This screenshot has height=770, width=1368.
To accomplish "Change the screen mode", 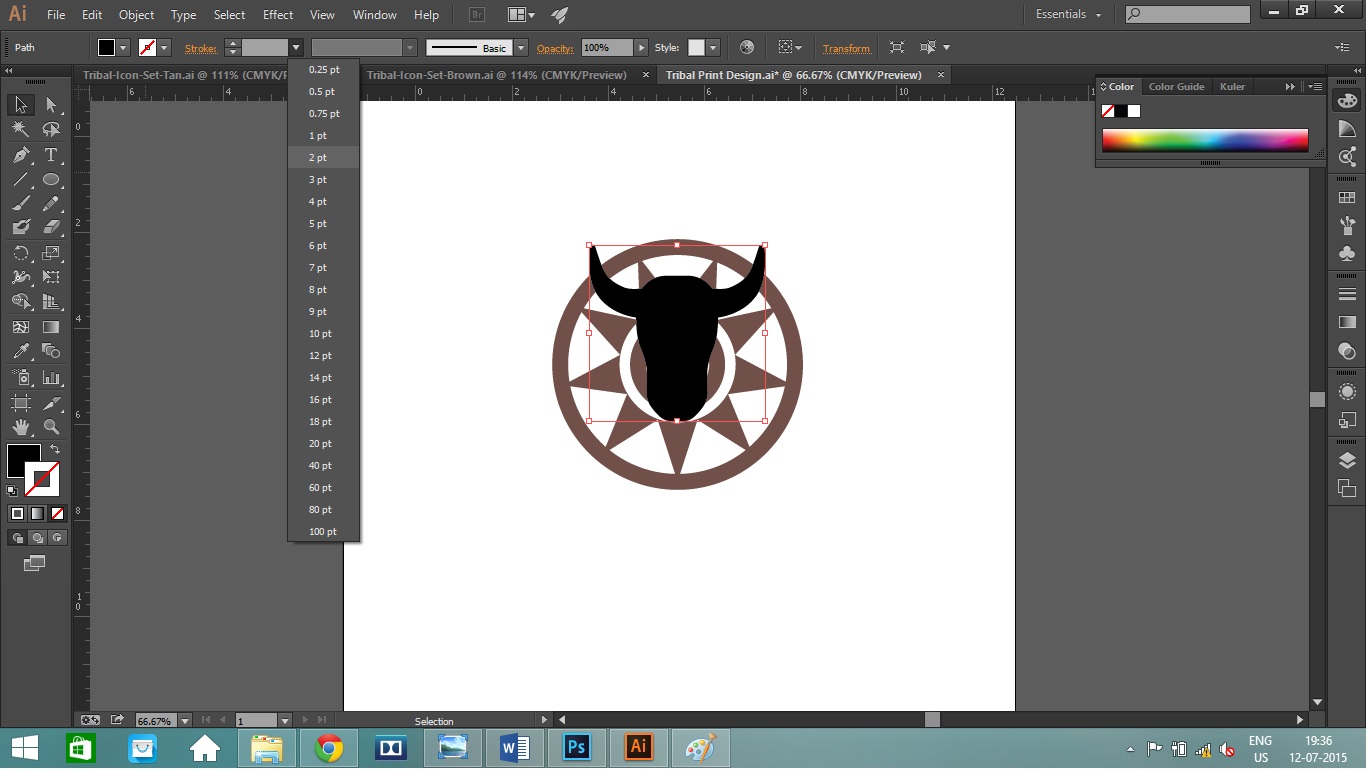I will (x=35, y=564).
